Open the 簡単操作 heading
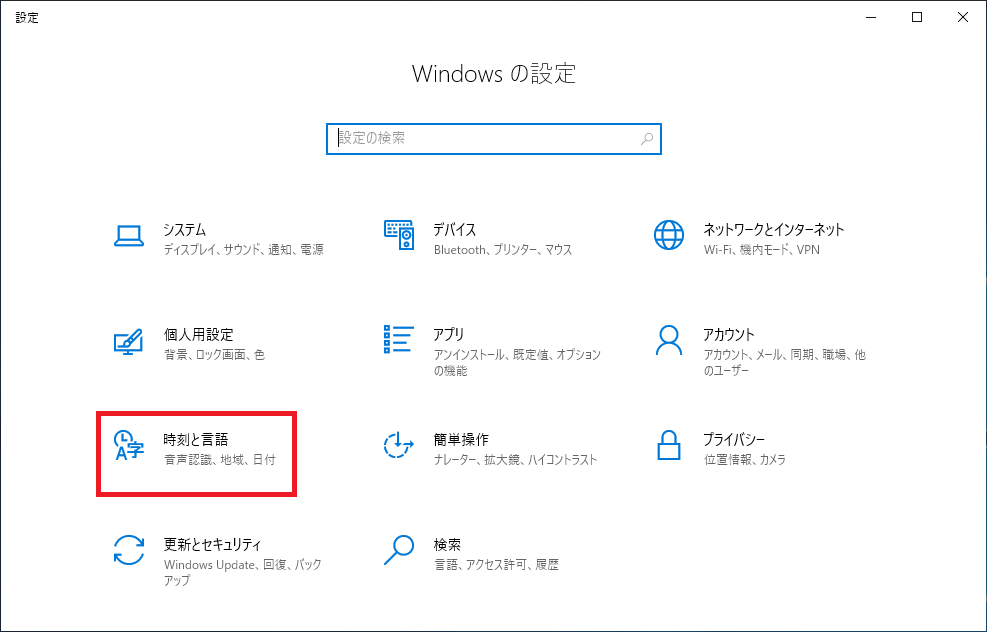The image size is (987, 632). click(461, 439)
